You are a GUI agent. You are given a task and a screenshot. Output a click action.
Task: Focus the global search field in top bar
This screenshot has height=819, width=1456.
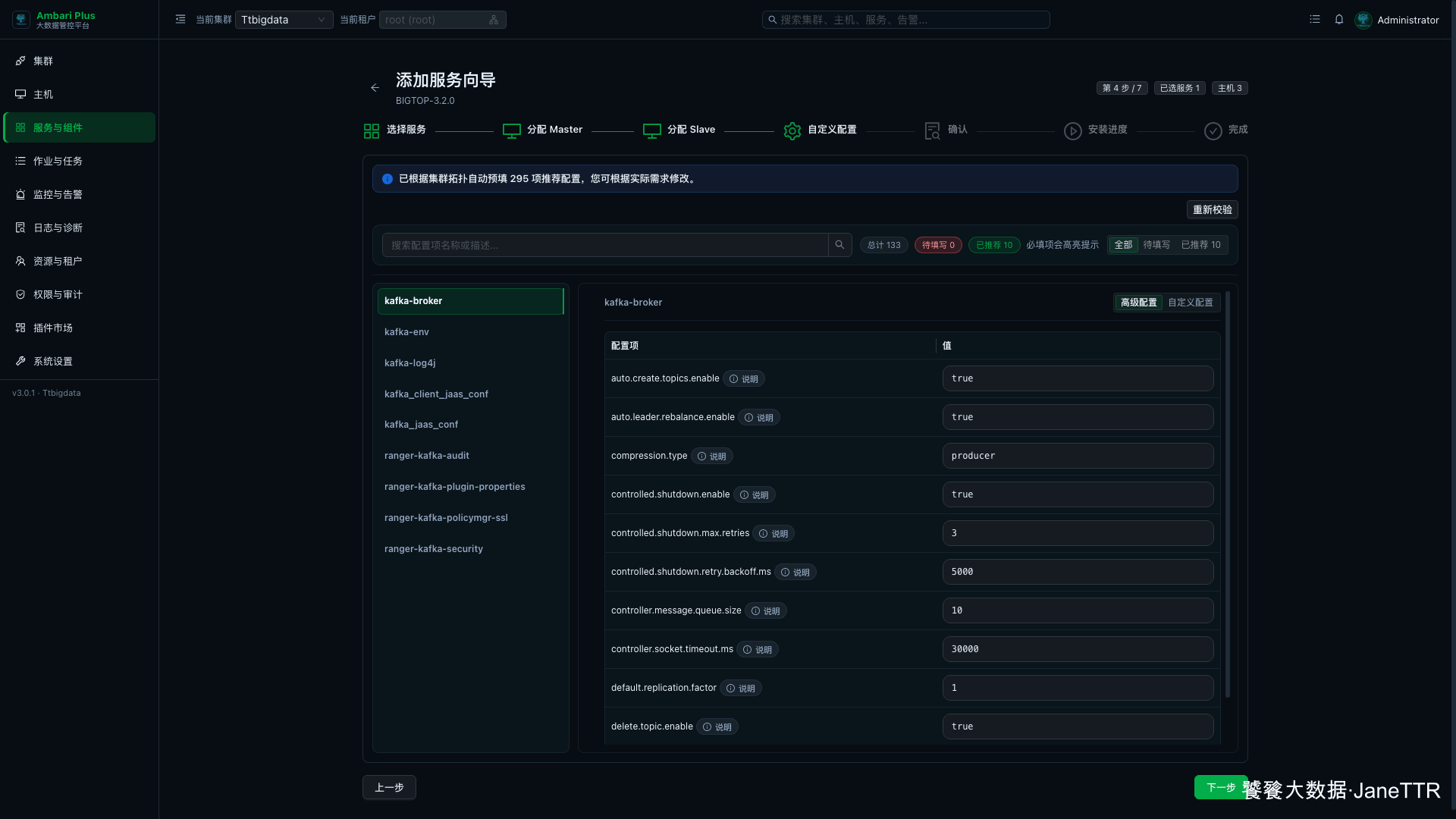[x=906, y=20]
